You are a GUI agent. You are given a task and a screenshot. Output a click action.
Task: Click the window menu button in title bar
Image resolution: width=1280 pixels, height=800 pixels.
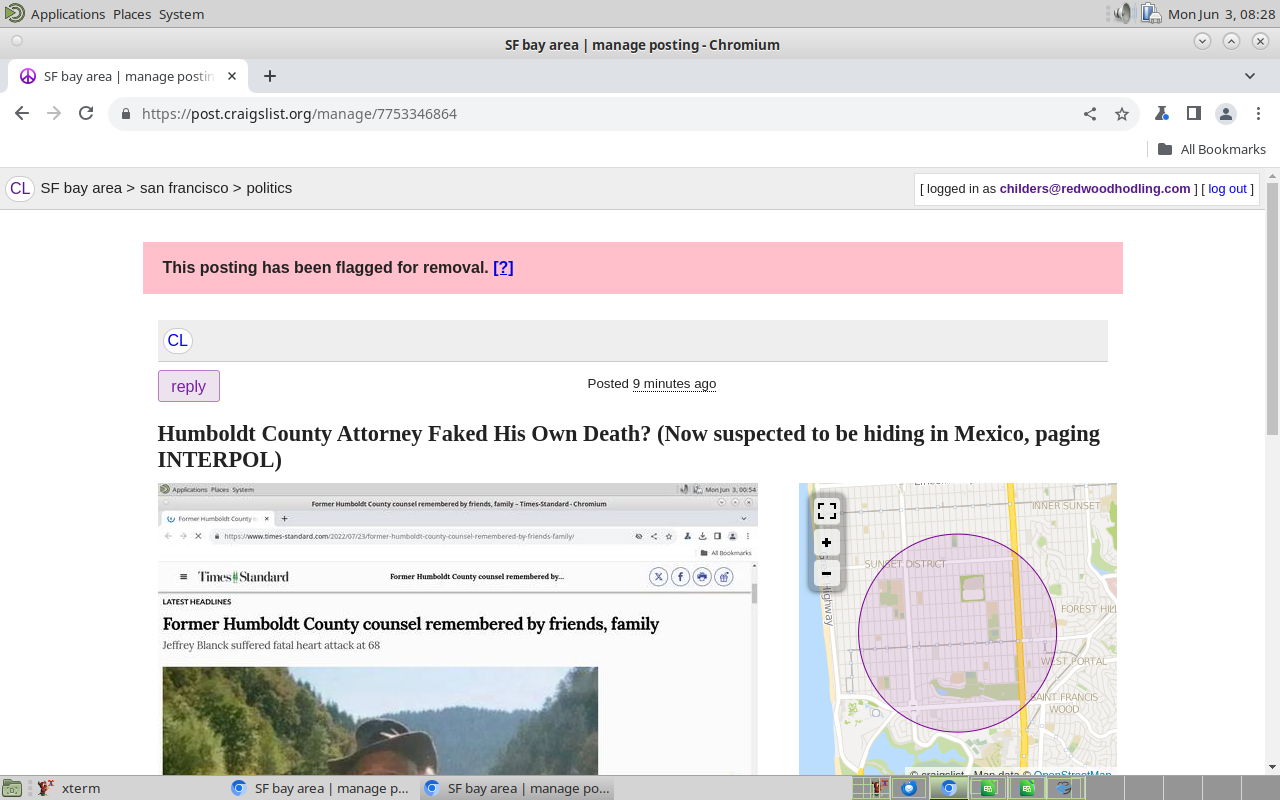coord(17,41)
